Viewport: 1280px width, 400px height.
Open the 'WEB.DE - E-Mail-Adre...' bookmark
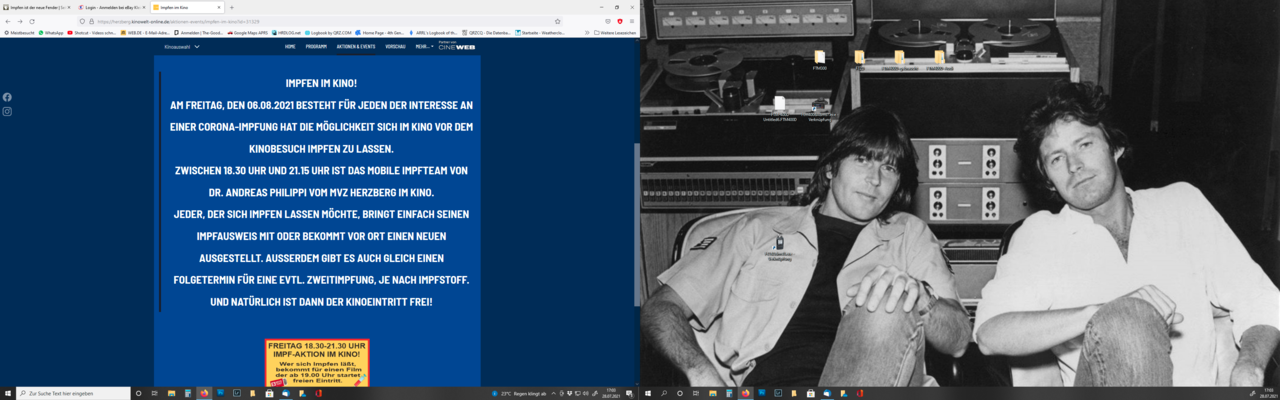pyautogui.click(x=144, y=32)
